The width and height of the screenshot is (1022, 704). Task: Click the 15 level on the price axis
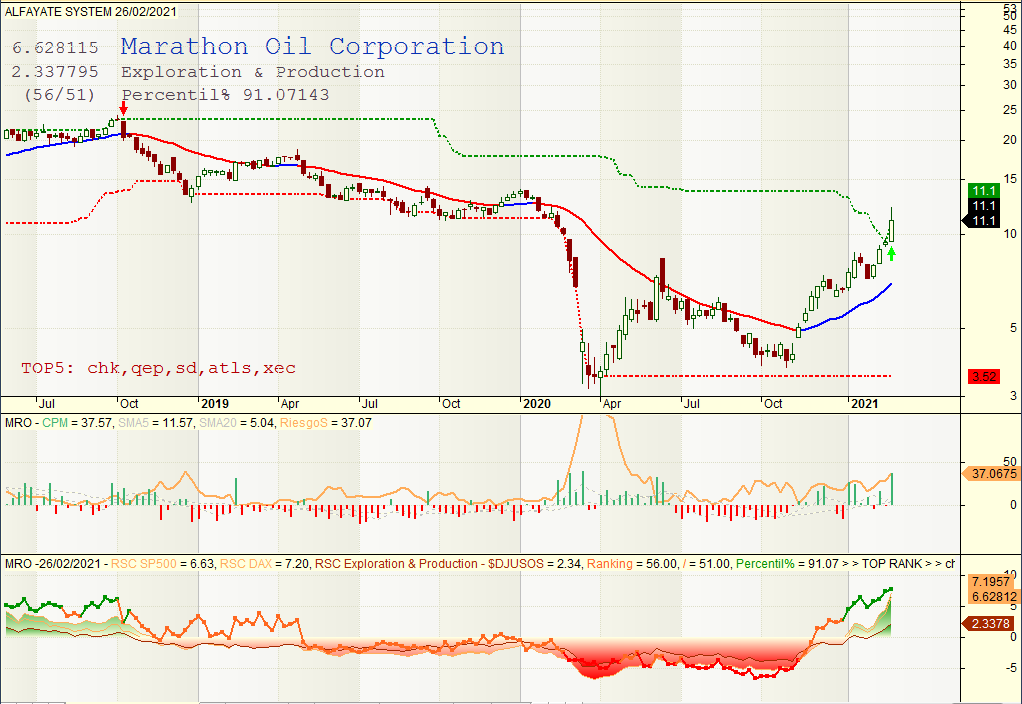click(x=1010, y=179)
